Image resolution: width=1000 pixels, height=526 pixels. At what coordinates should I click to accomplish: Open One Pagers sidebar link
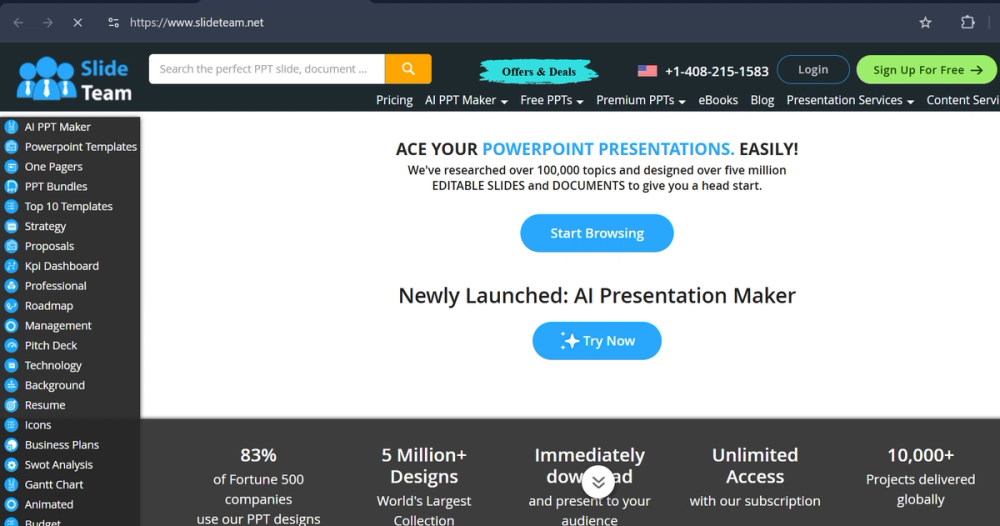(x=54, y=166)
